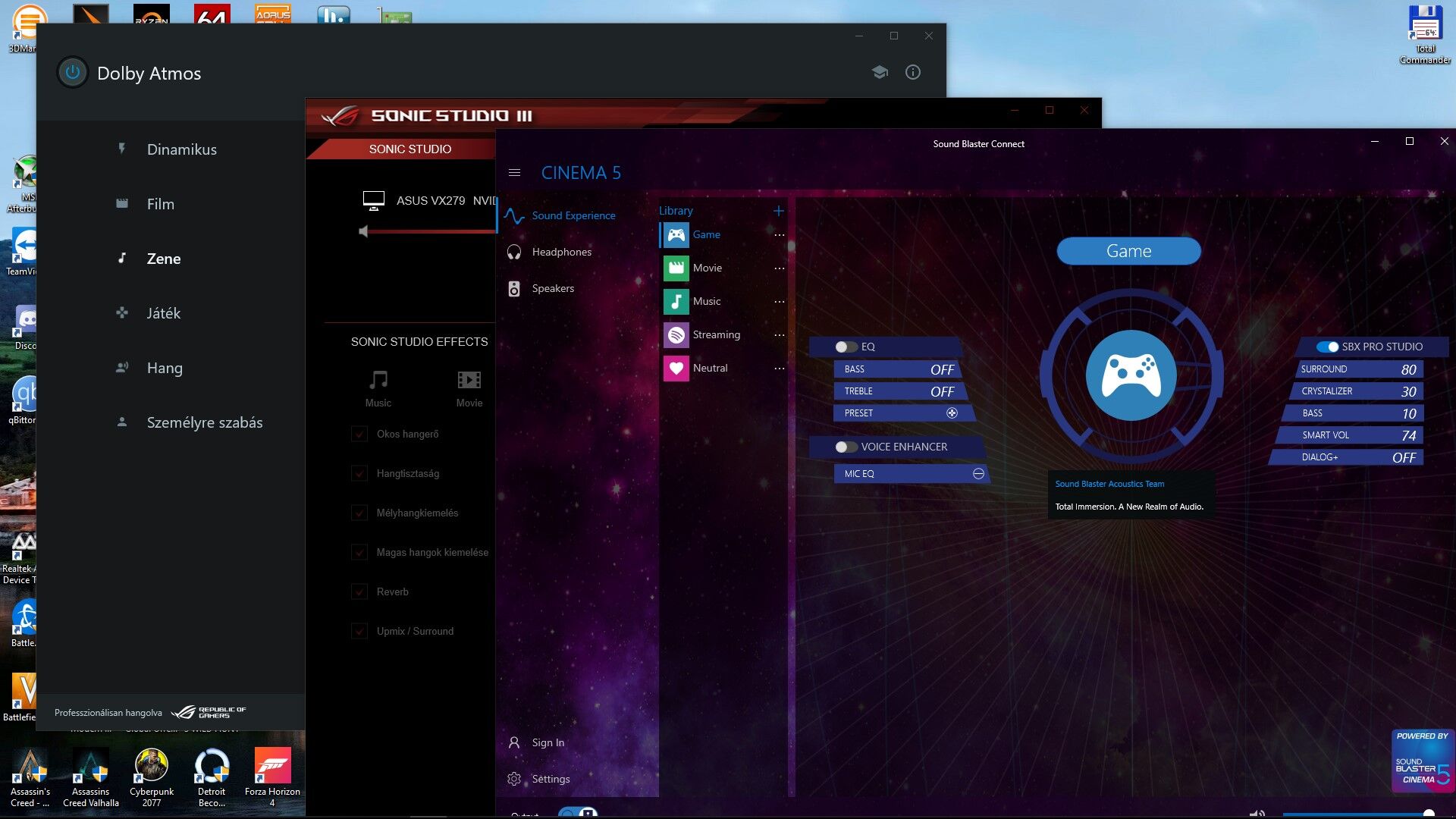Turn off the SBX PRO STUDIO toggle
This screenshot has width=1456, height=819.
point(1328,347)
